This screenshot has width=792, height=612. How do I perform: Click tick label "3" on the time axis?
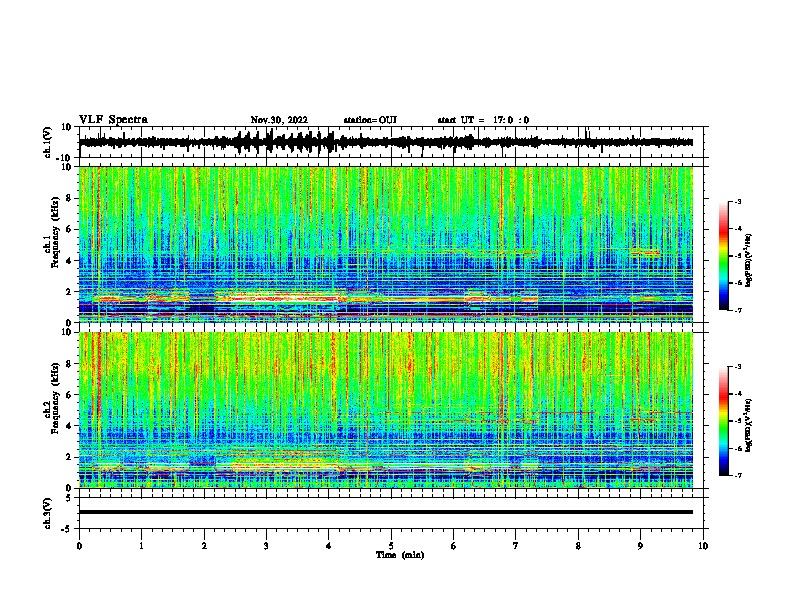click(x=266, y=546)
